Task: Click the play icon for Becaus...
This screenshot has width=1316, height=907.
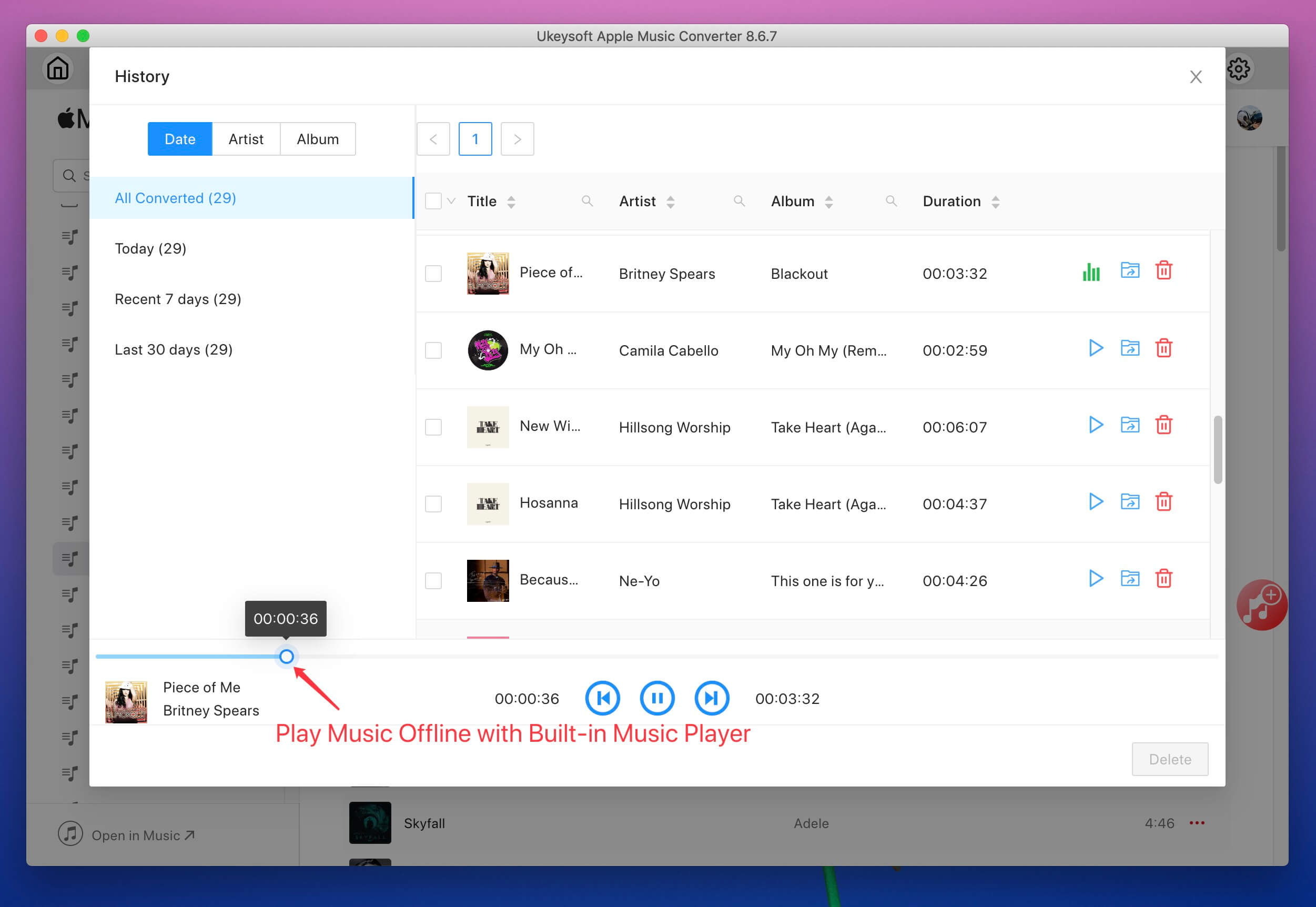Action: [x=1095, y=579]
